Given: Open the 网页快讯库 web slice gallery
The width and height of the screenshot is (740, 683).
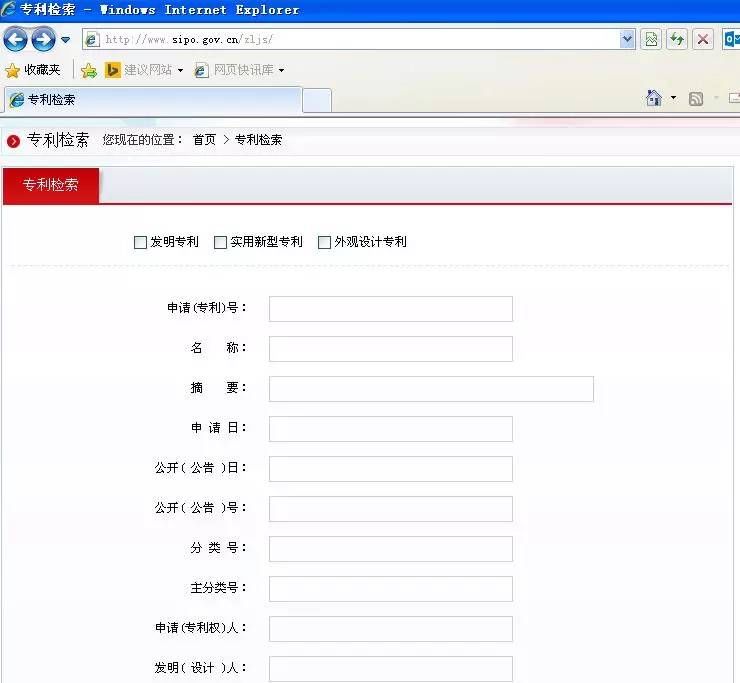Looking at the screenshot, I should pyautogui.click(x=234, y=70).
